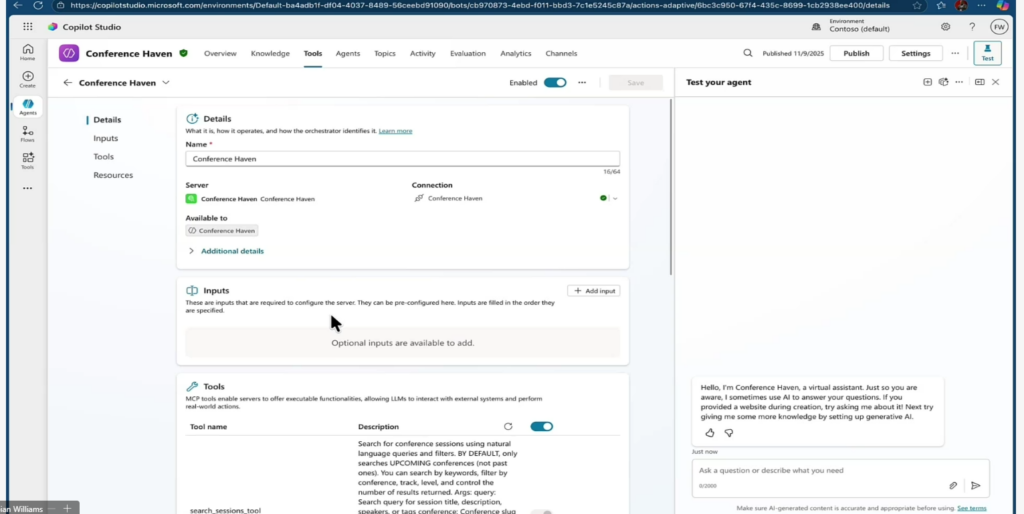Screen dimensions: 1024x514
Task: Click the Test agent button
Action: pyautogui.click(x=987, y=53)
